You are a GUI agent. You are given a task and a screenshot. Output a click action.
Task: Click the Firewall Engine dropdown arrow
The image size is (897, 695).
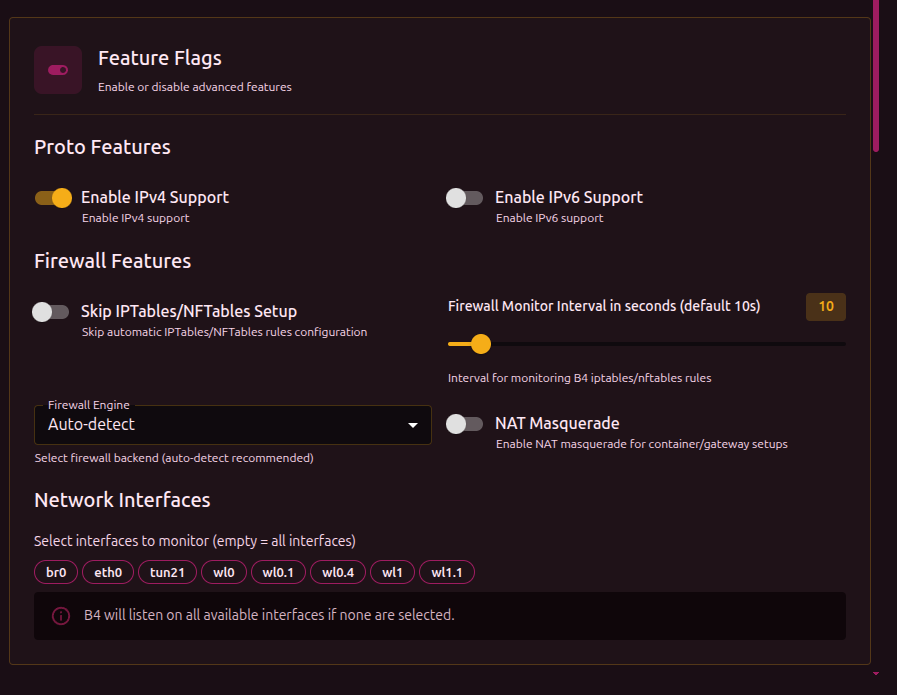412,426
